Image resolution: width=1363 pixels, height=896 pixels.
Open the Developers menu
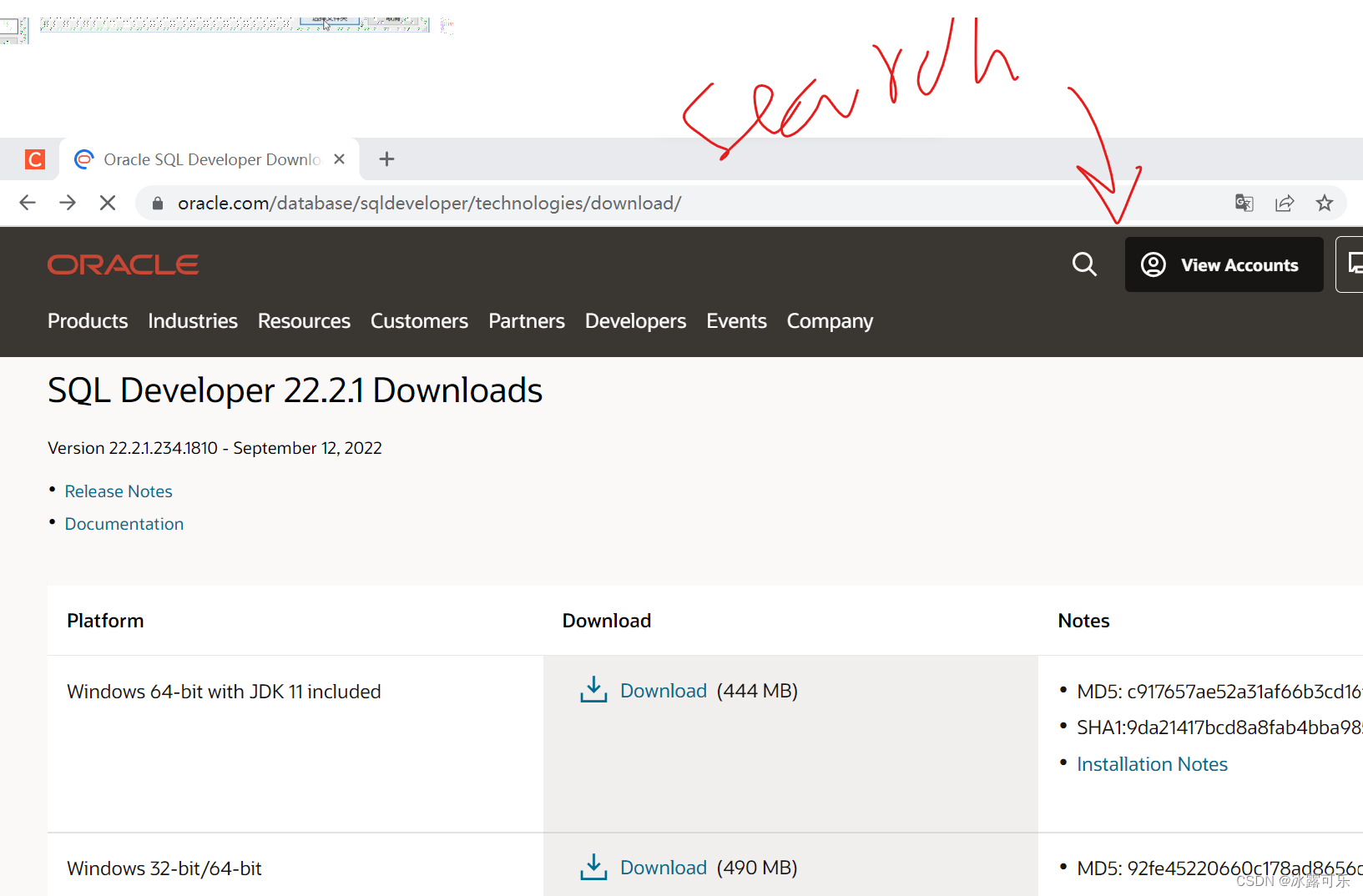click(x=635, y=321)
